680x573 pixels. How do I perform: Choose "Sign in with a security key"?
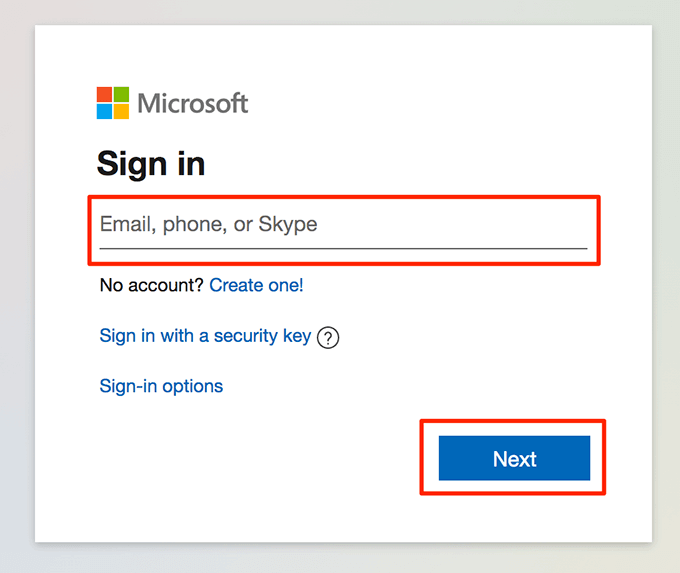tap(205, 337)
